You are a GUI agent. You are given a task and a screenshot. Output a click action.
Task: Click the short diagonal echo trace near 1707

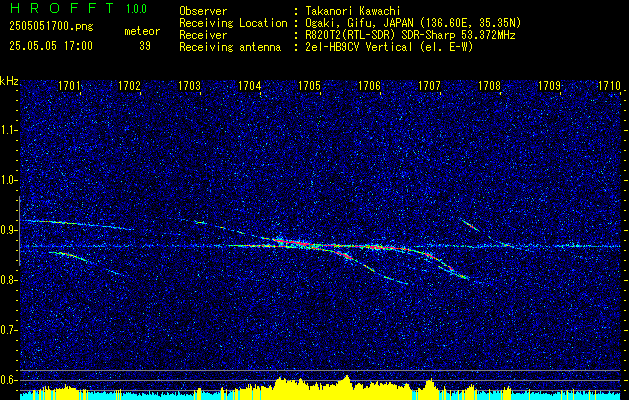click(x=470, y=225)
